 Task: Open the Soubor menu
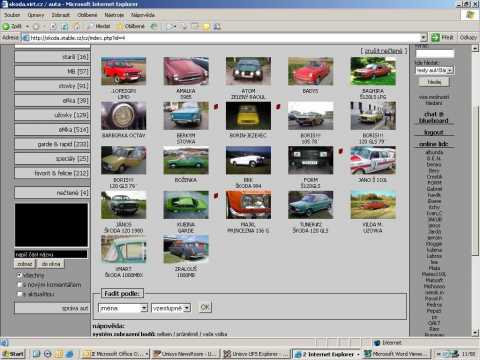[12, 15]
